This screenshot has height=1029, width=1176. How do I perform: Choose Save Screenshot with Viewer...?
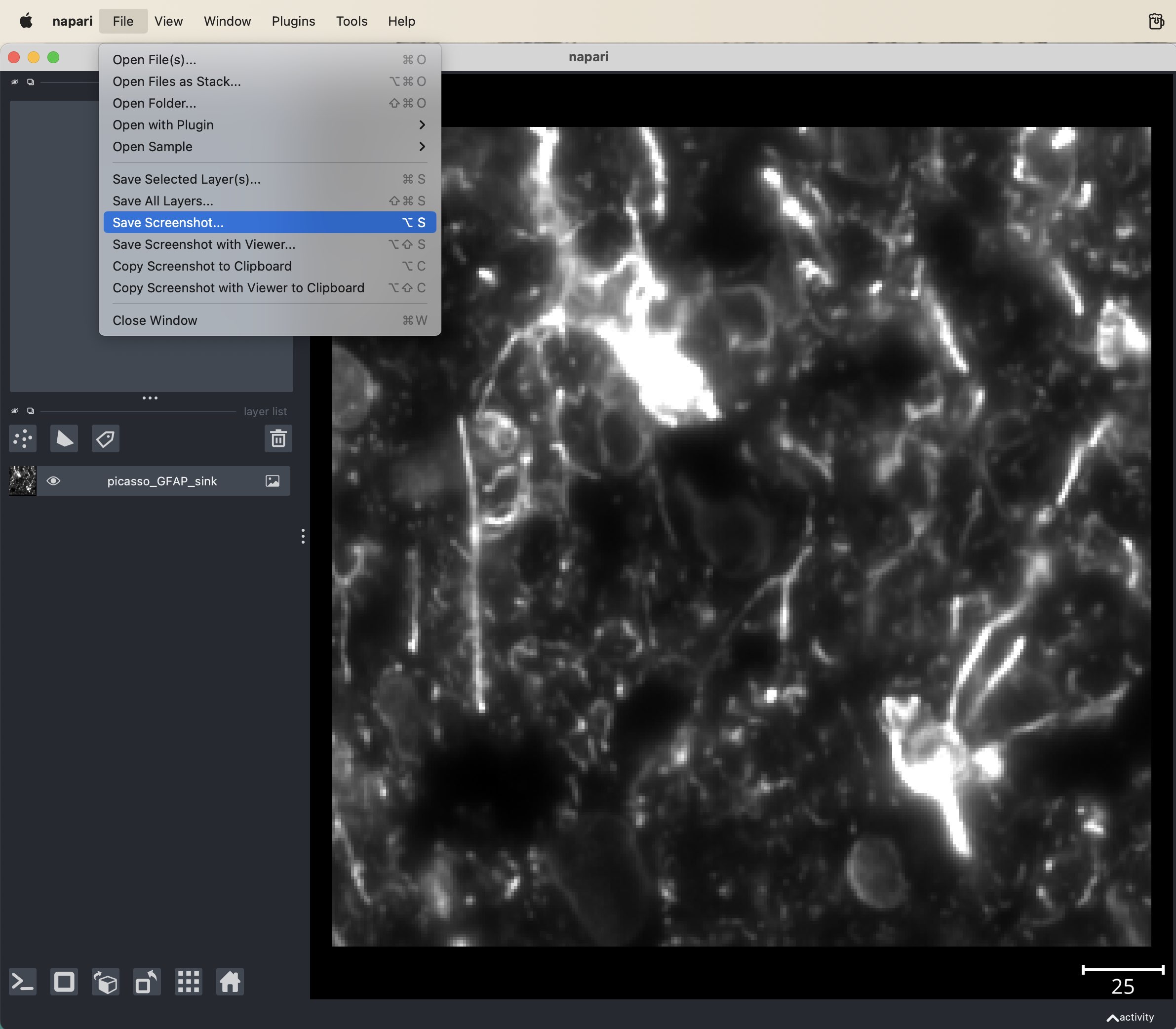click(x=270, y=244)
